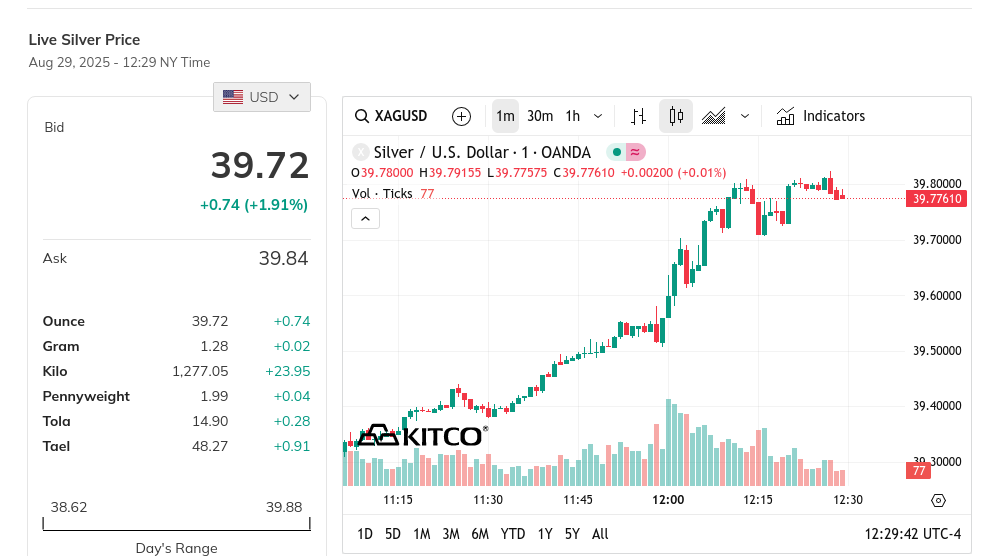Switch range to All

(600, 534)
